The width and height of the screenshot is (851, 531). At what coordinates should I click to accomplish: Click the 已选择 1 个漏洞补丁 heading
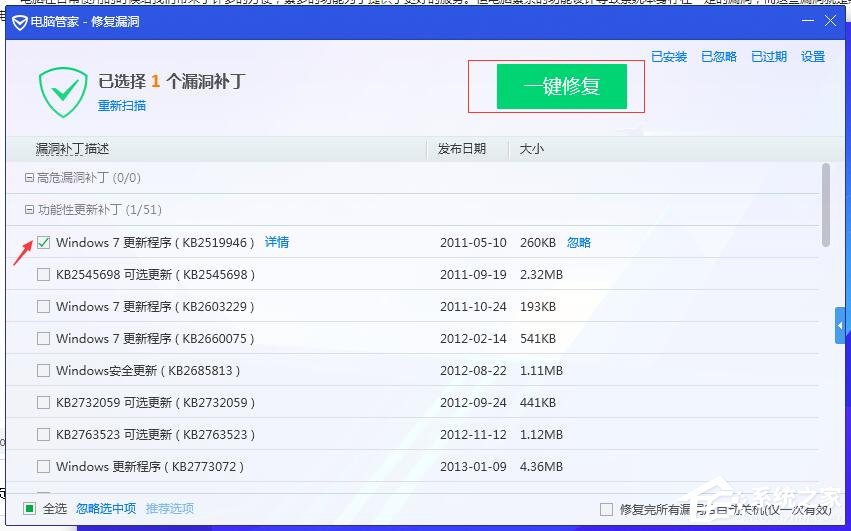(172, 81)
